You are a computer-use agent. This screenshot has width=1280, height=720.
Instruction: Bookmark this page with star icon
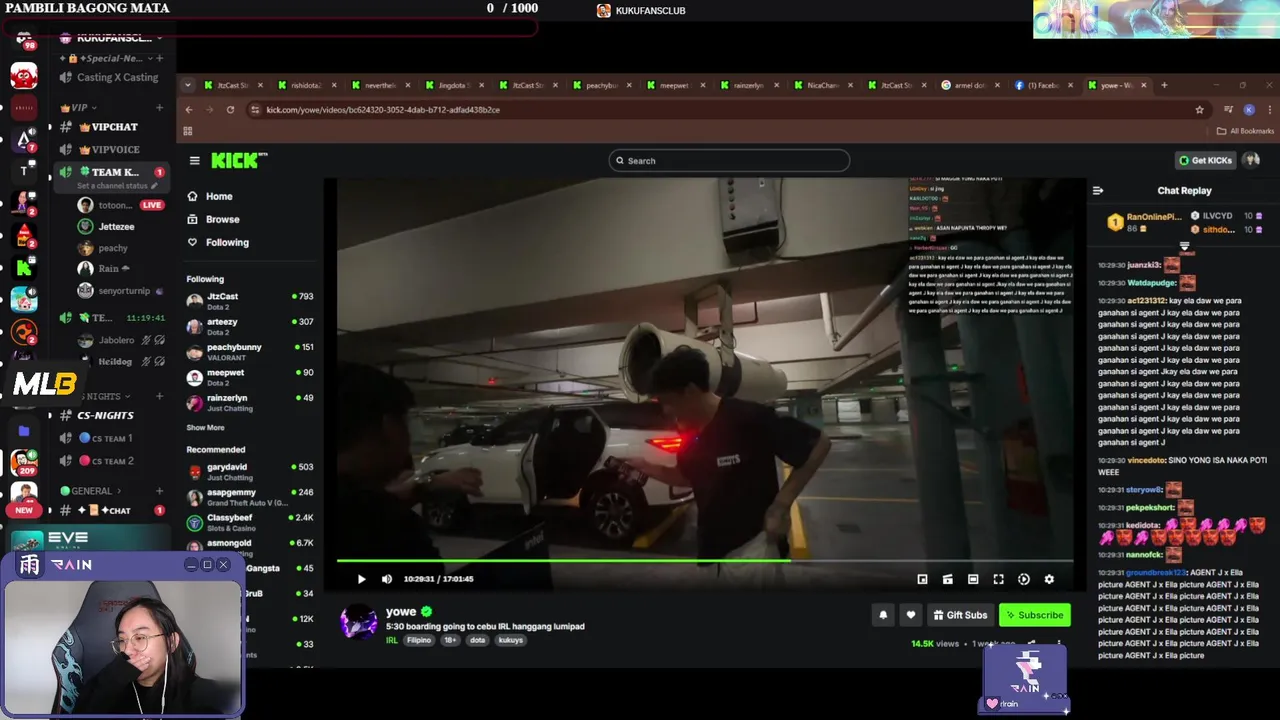tap(1199, 110)
